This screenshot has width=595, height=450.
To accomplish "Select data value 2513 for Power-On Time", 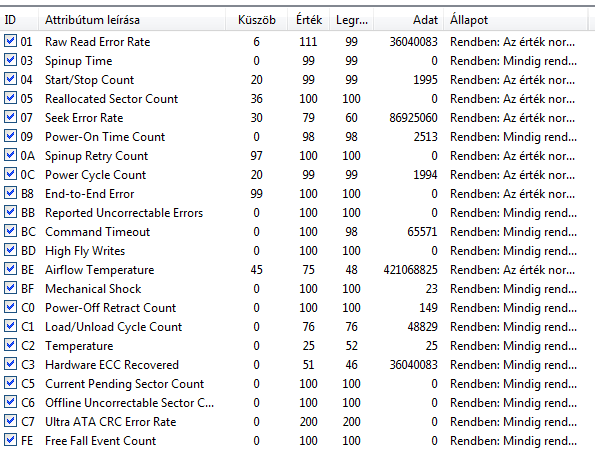I will tap(425, 137).
